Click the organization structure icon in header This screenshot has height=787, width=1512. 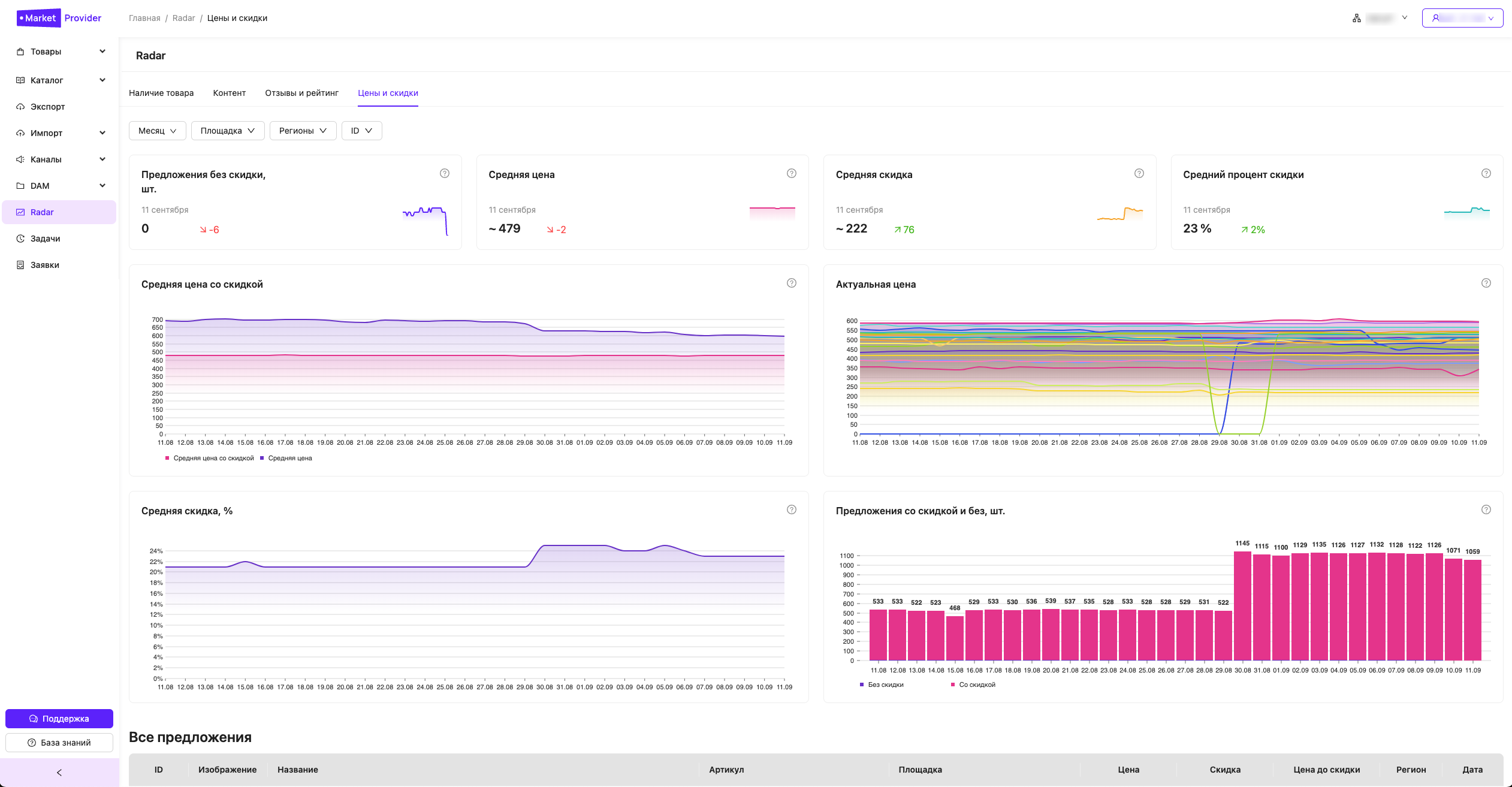point(1356,18)
